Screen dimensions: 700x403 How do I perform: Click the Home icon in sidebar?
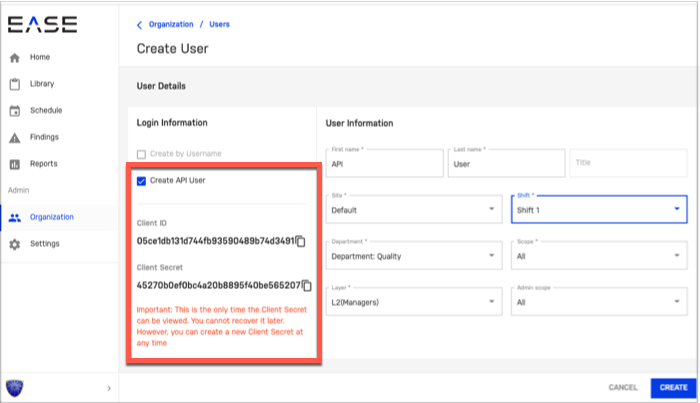[15, 58]
